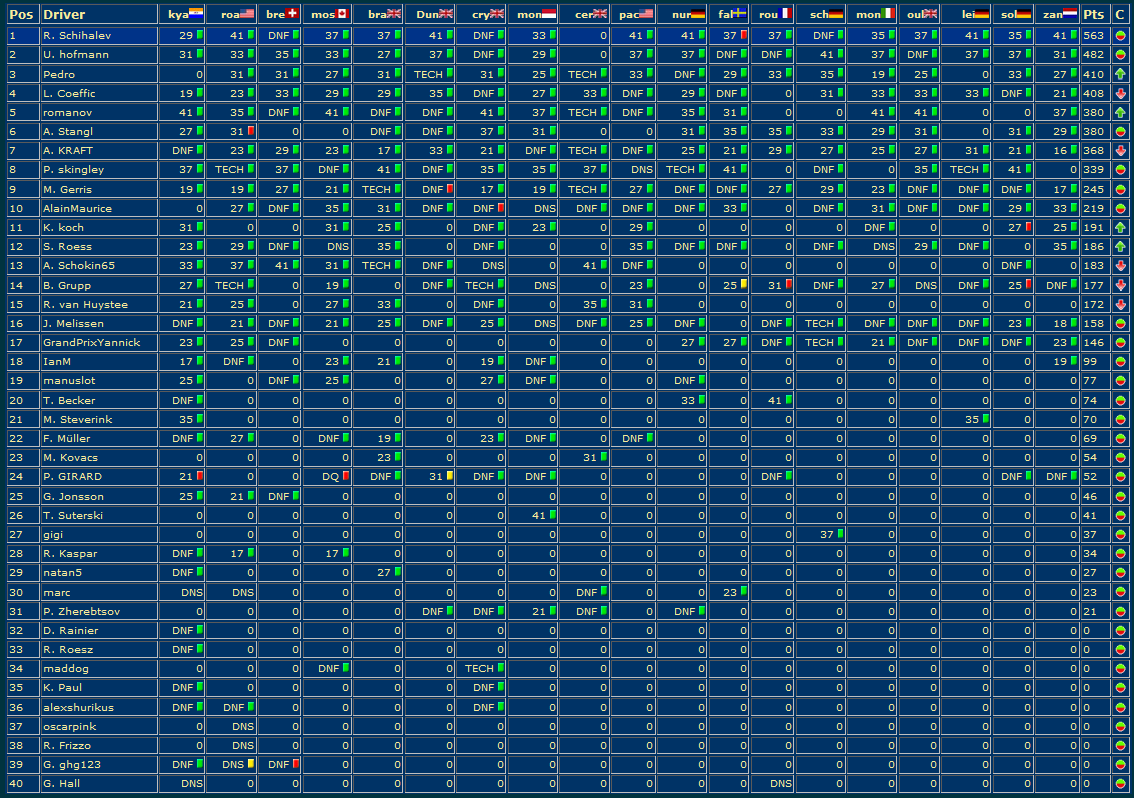
Task: Click unchanged-position icon in R. Schihalev's row
Action: (1119, 35)
